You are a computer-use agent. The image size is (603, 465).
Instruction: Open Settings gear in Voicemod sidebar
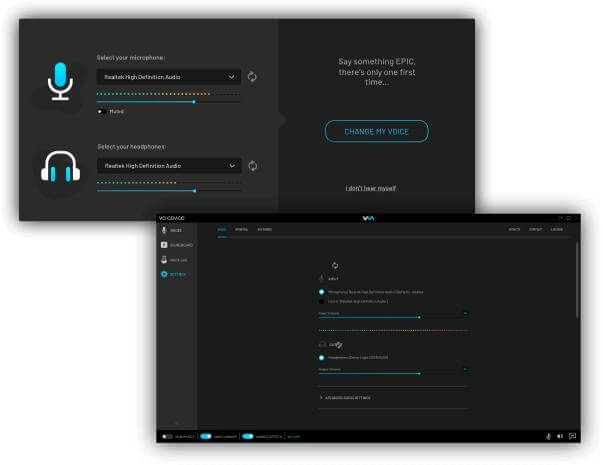(x=173, y=274)
